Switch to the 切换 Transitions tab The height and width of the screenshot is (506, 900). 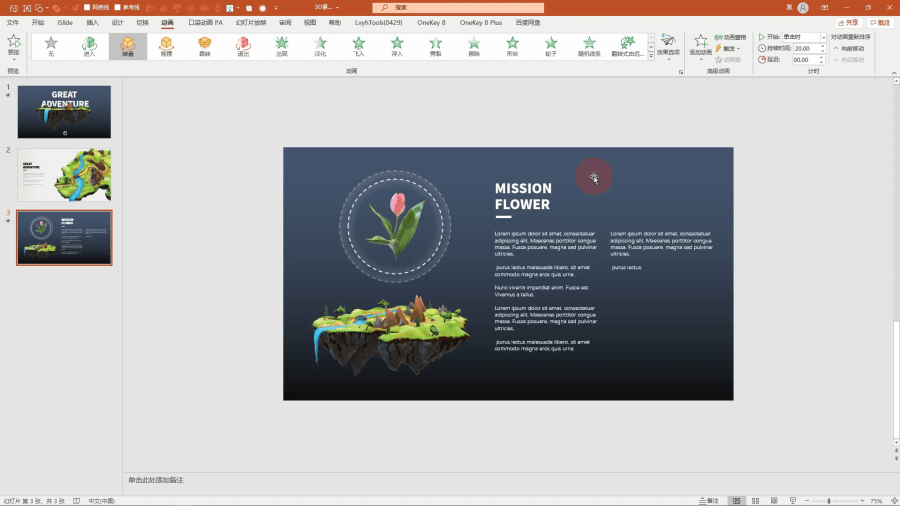pos(142,22)
